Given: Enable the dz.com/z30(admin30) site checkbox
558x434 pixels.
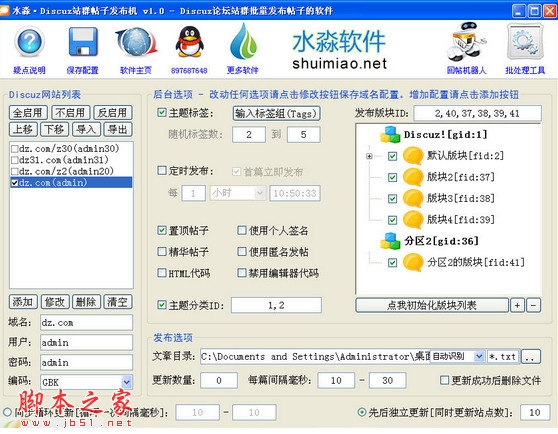Looking at the screenshot, I should [15, 148].
